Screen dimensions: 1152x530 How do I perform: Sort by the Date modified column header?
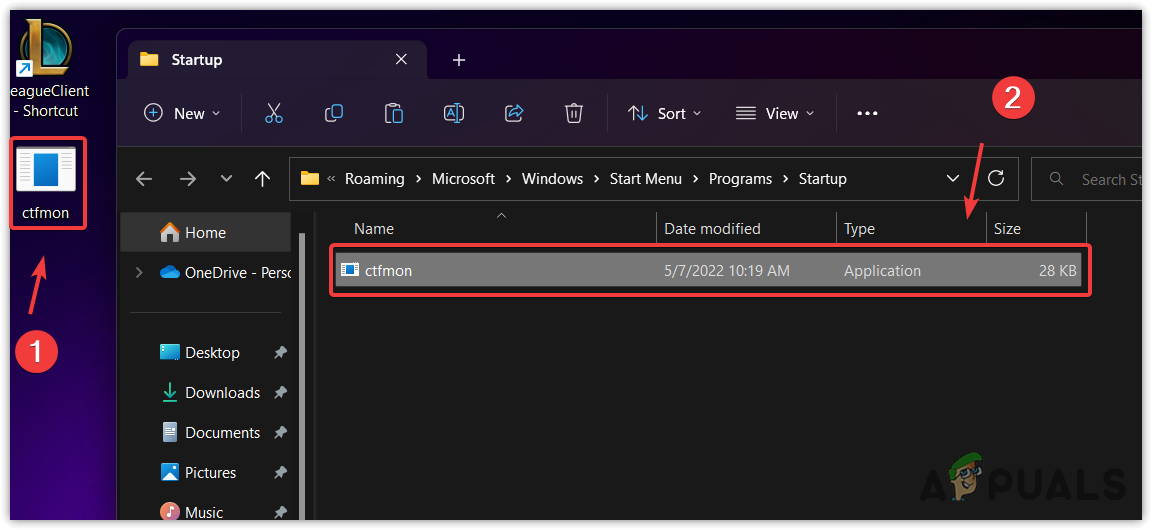746,229
